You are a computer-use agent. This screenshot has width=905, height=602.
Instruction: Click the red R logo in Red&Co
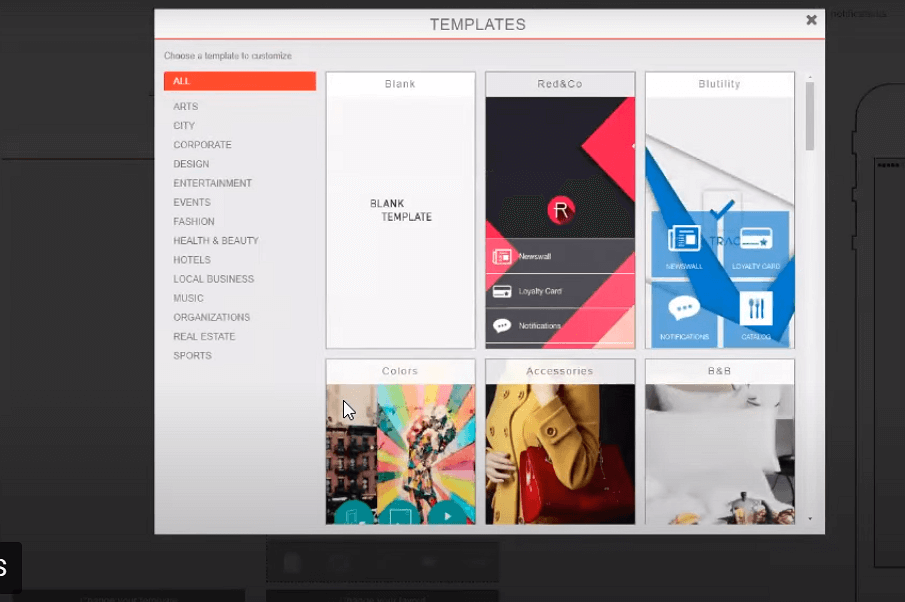pos(561,210)
